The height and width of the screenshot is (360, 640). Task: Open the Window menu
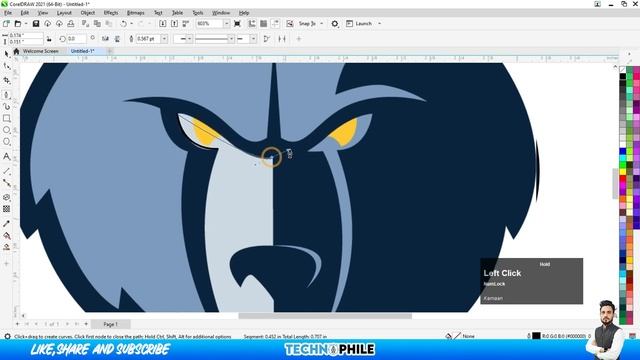(221, 13)
